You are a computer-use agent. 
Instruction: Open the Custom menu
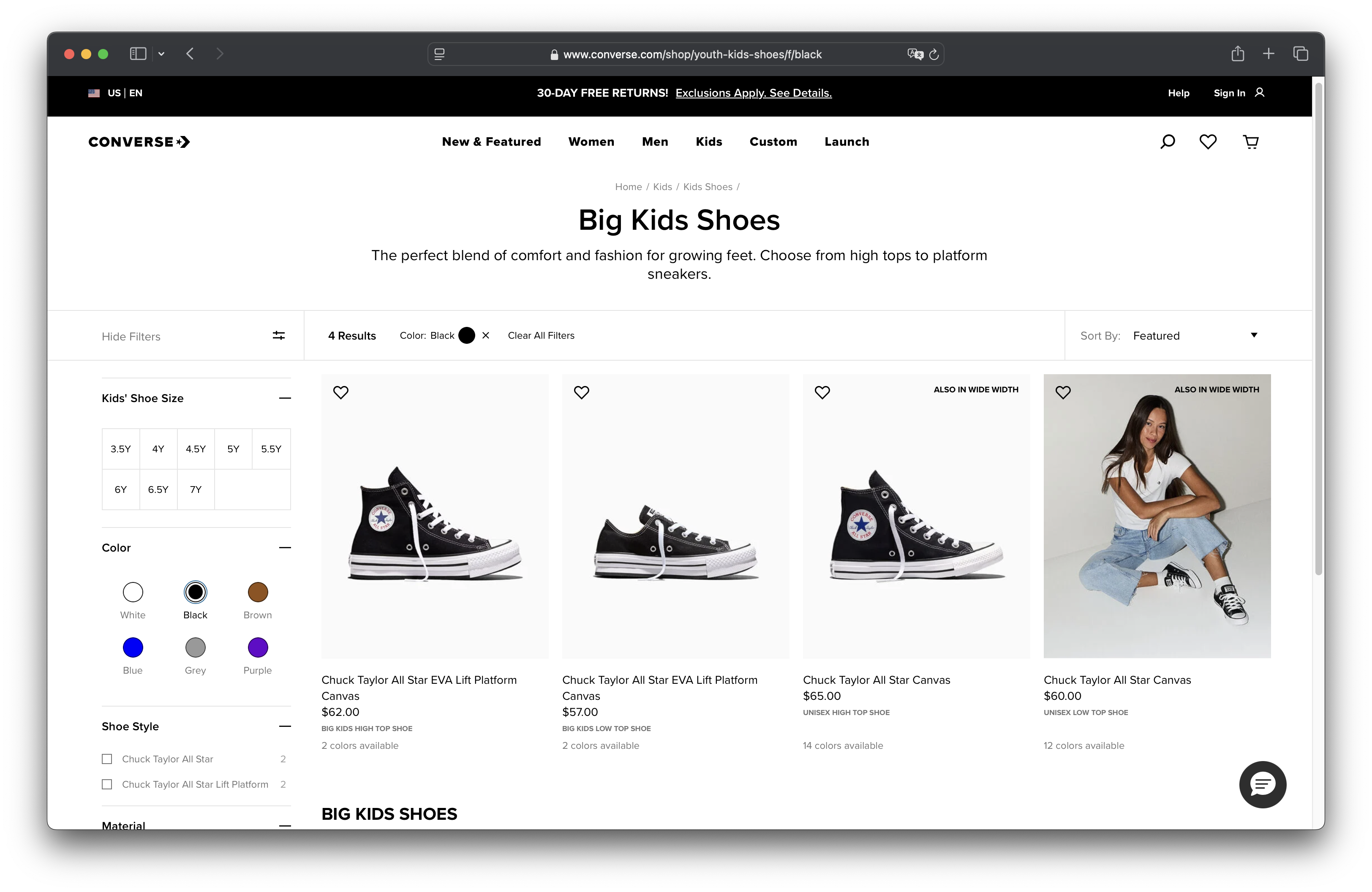pos(773,142)
